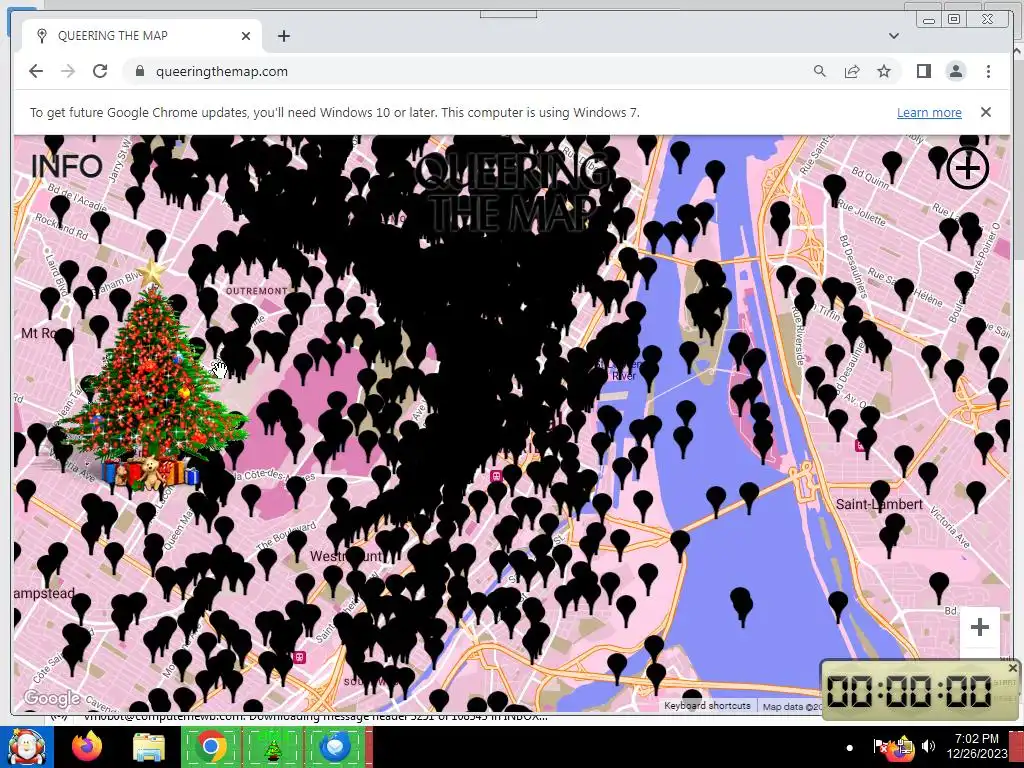The image size is (1024, 768).
Task: Minimize the Chrome window
Action: (x=929, y=19)
